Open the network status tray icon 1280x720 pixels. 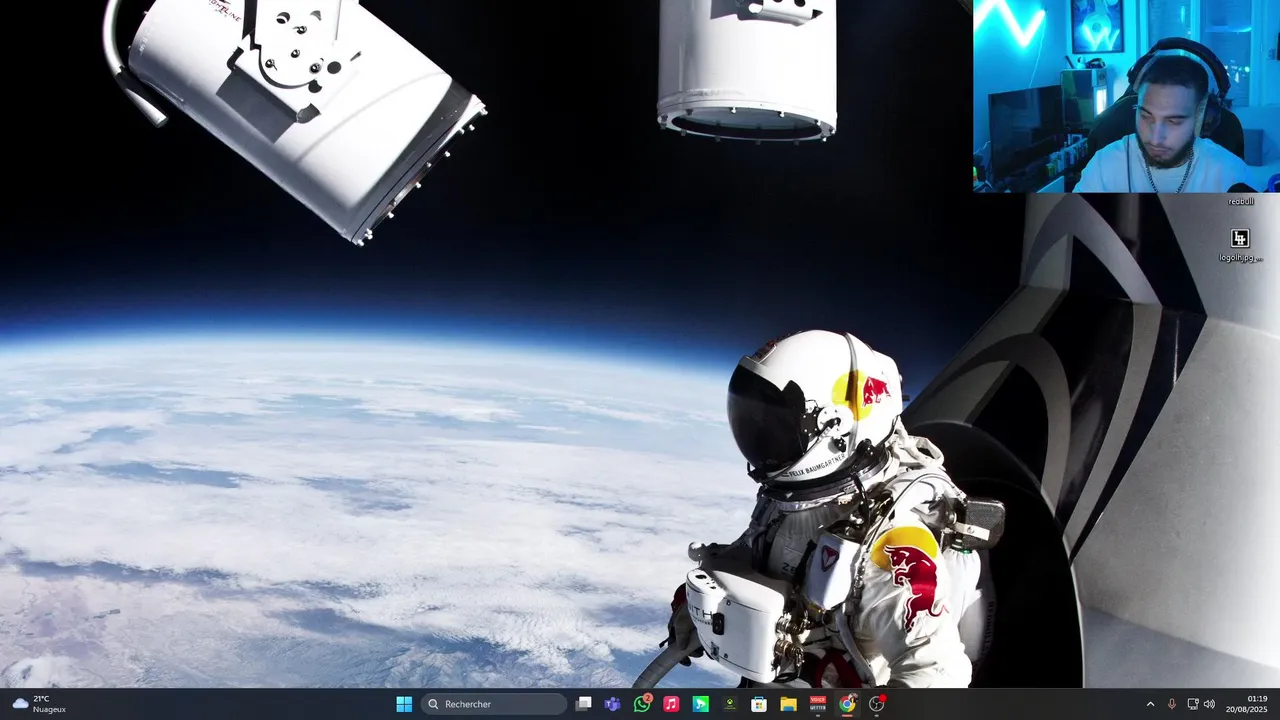1192,704
